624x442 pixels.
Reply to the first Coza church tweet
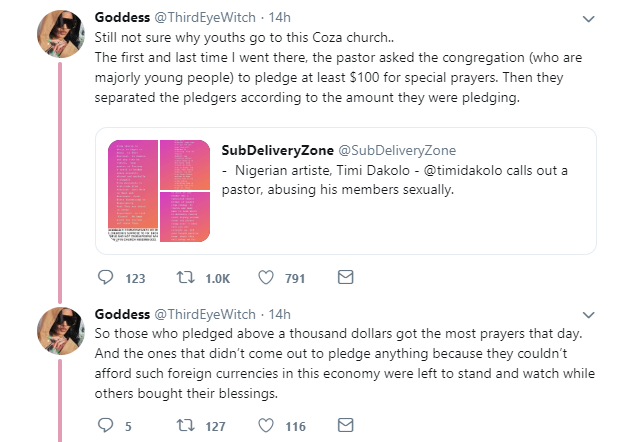point(107,279)
